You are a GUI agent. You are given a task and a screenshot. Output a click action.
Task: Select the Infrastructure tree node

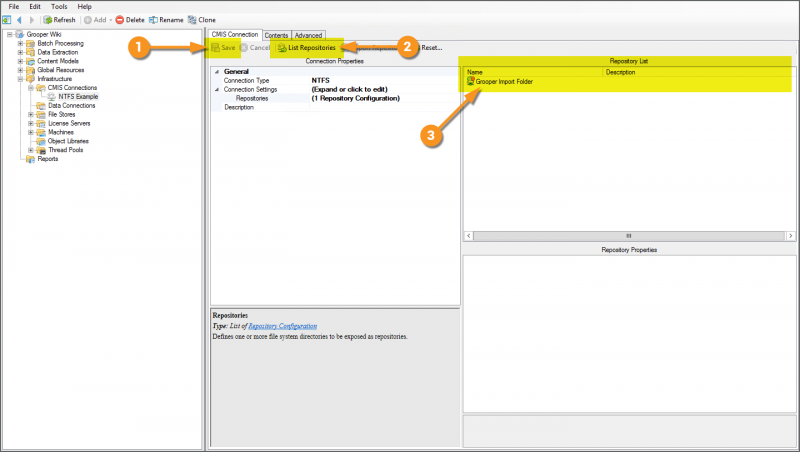pyautogui.click(x=55, y=79)
